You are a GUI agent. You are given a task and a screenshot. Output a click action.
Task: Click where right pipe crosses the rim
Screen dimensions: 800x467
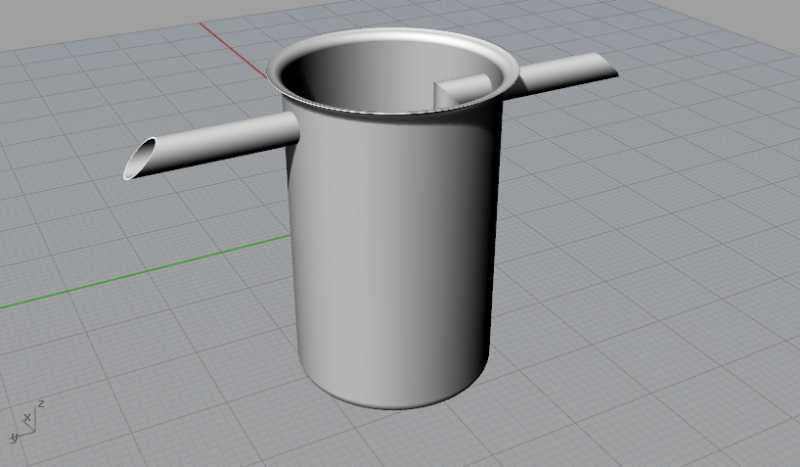coord(510,80)
